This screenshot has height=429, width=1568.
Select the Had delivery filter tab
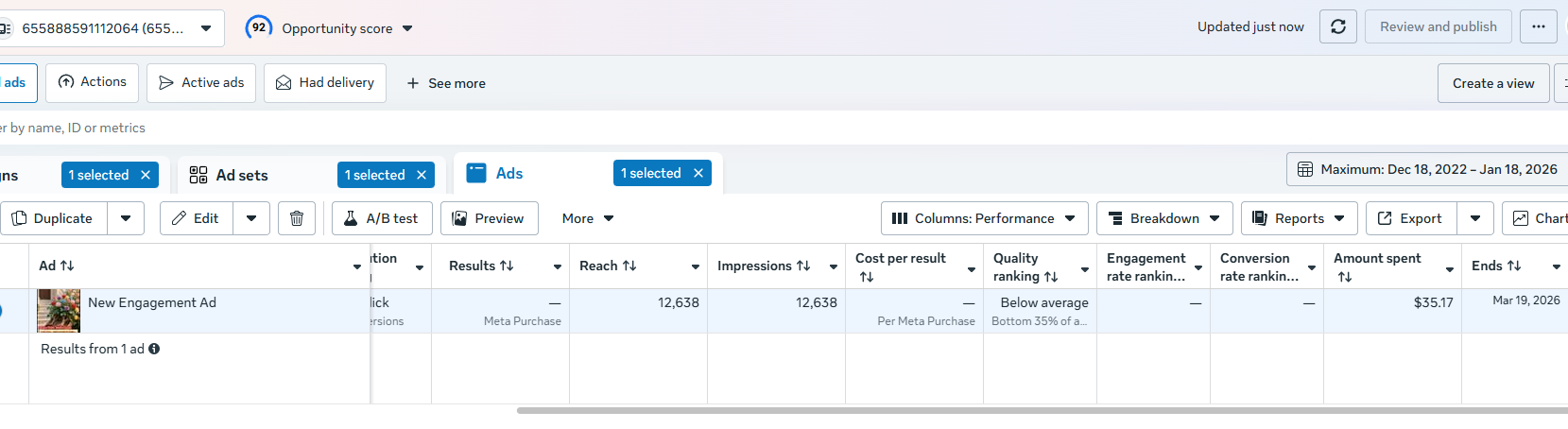[x=325, y=83]
